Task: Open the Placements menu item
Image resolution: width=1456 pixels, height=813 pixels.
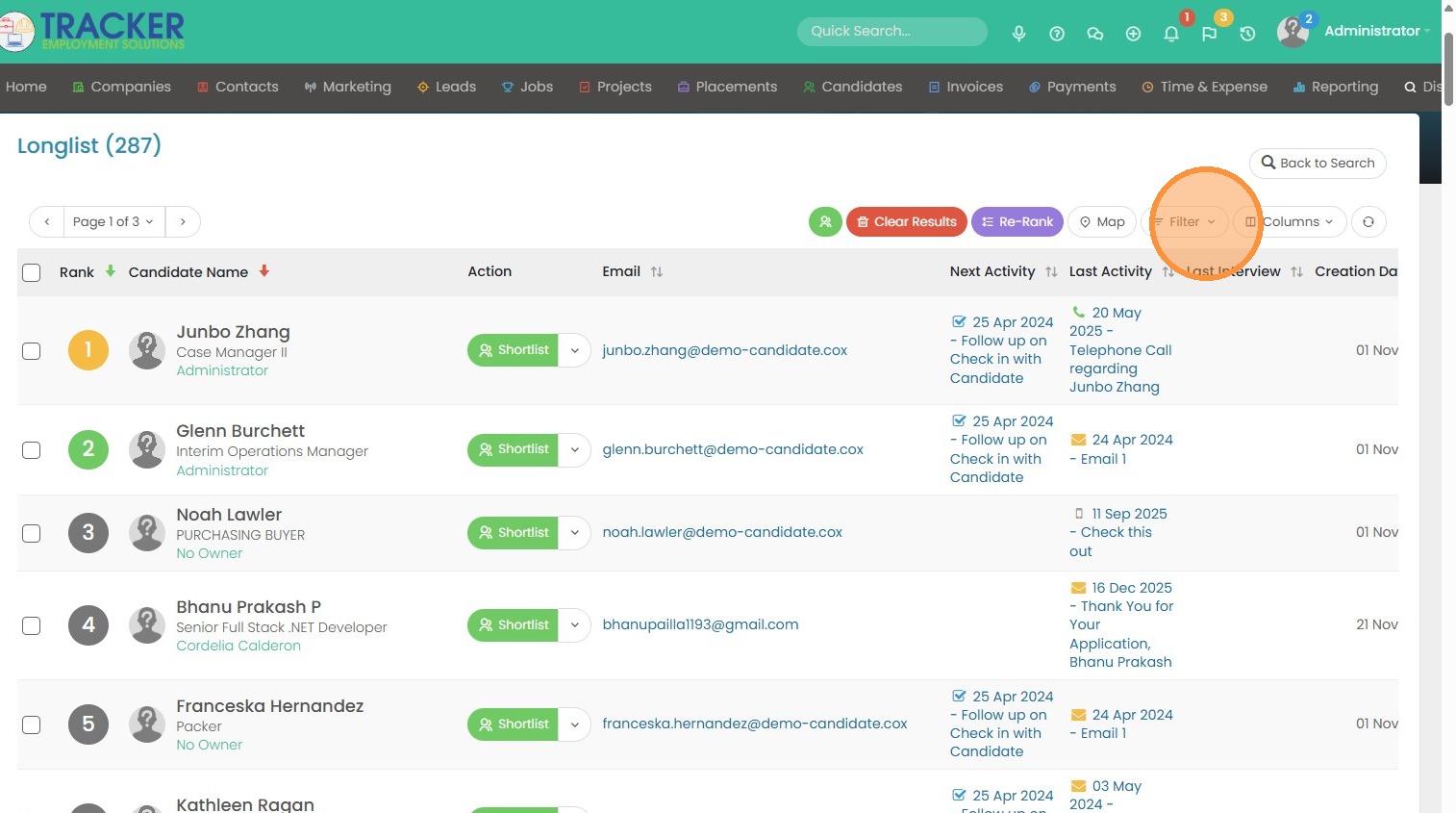Action: pyautogui.click(x=727, y=87)
